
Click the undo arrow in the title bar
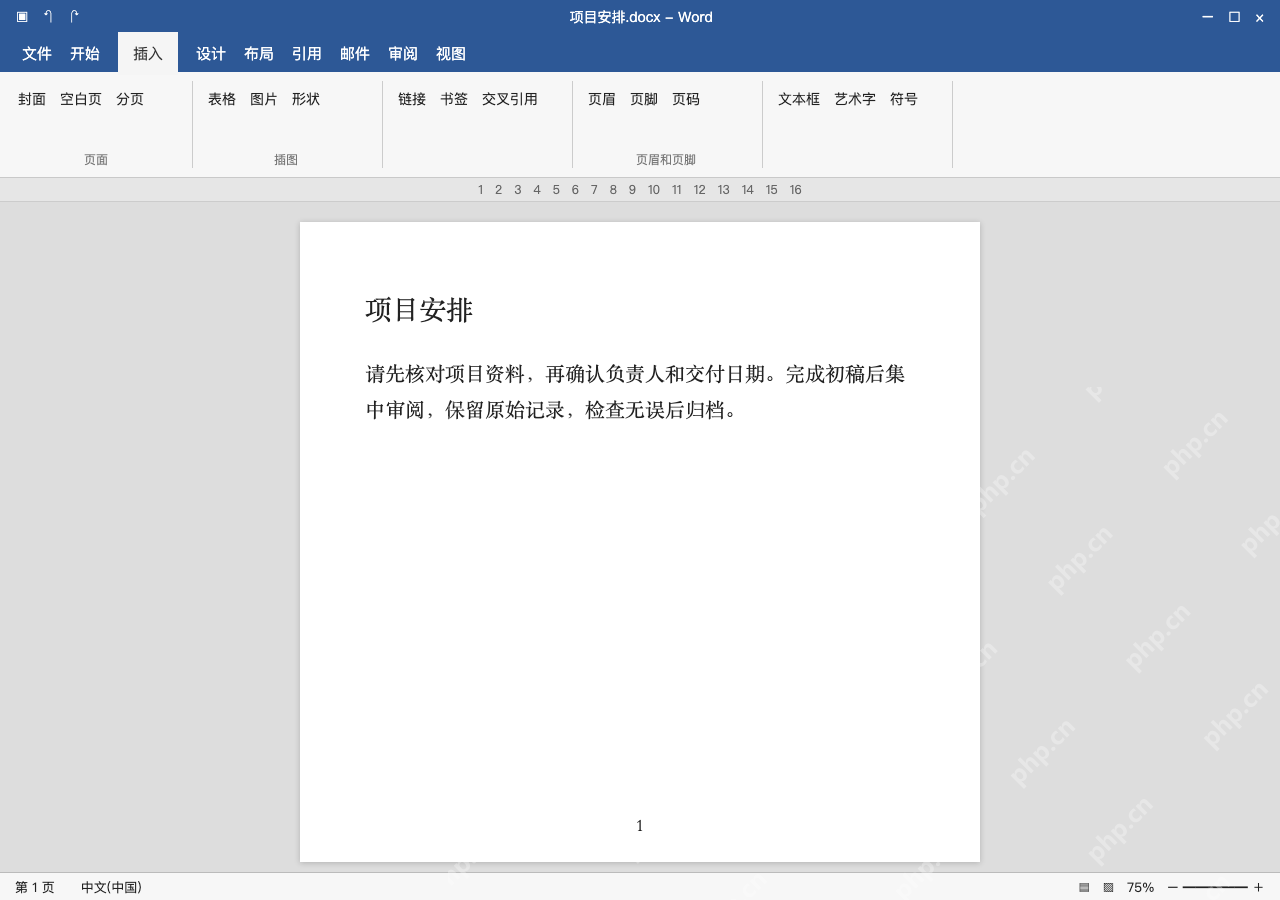[48, 17]
